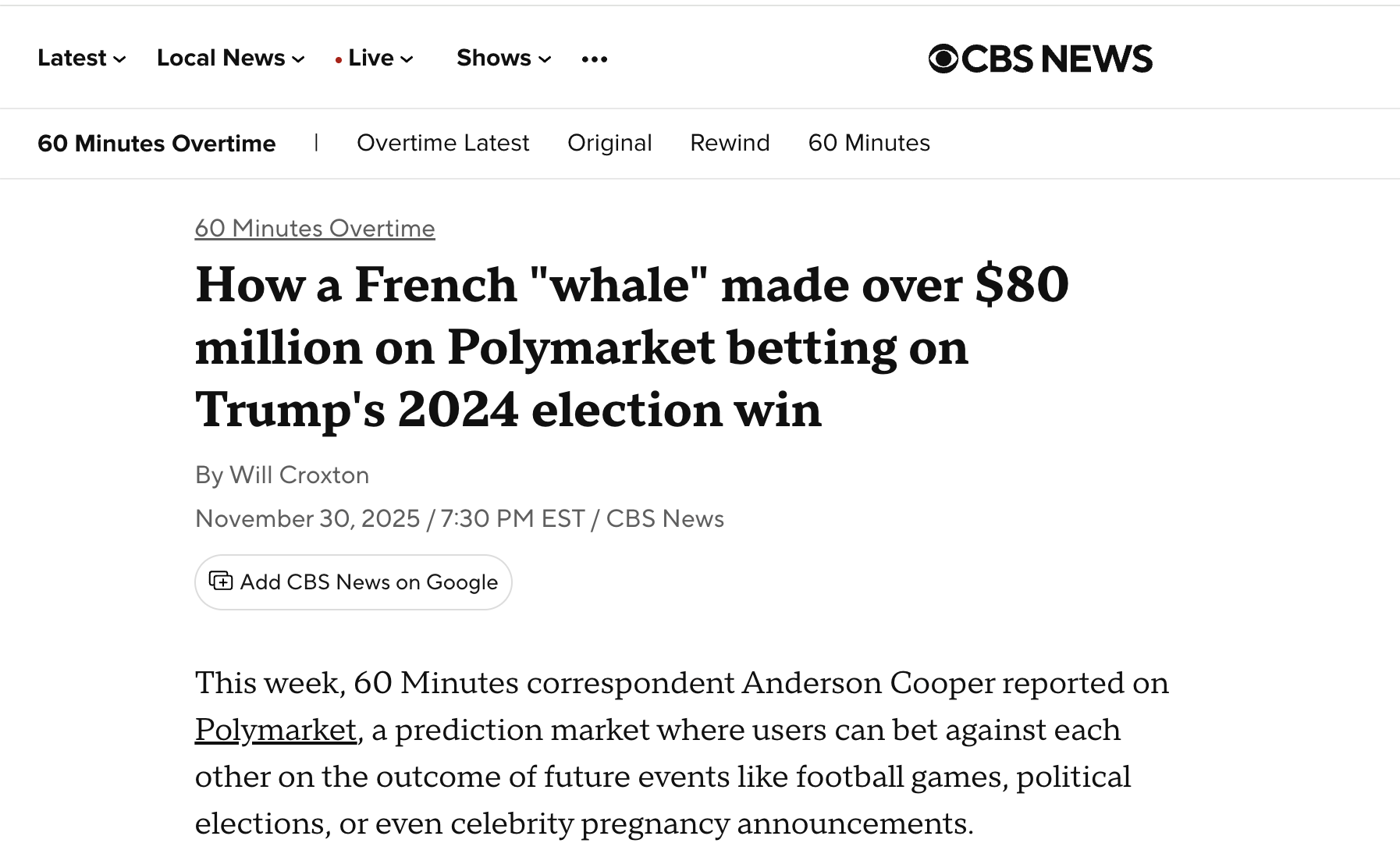Expand the Latest dropdown menu
The image size is (1400, 868).
[x=81, y=59]
